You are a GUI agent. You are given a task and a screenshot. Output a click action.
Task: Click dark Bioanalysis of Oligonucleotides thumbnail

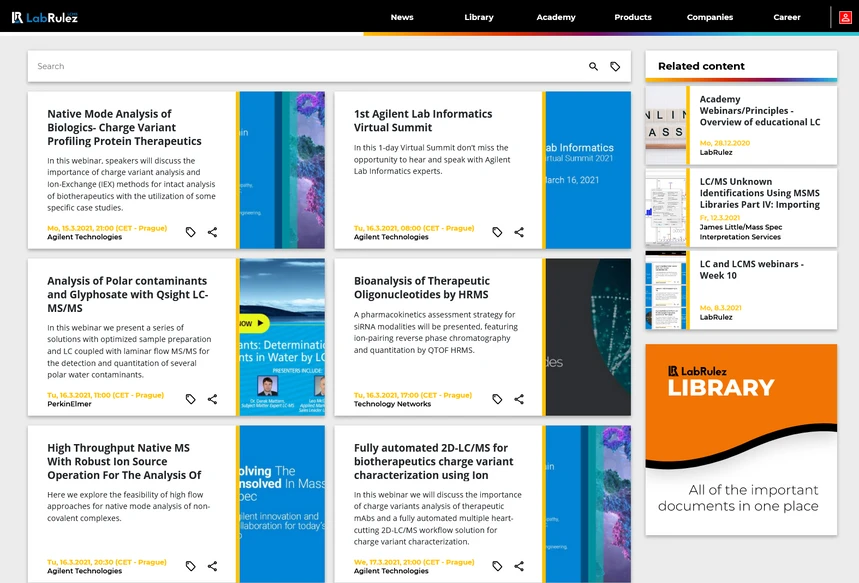(x=588, y=337)
